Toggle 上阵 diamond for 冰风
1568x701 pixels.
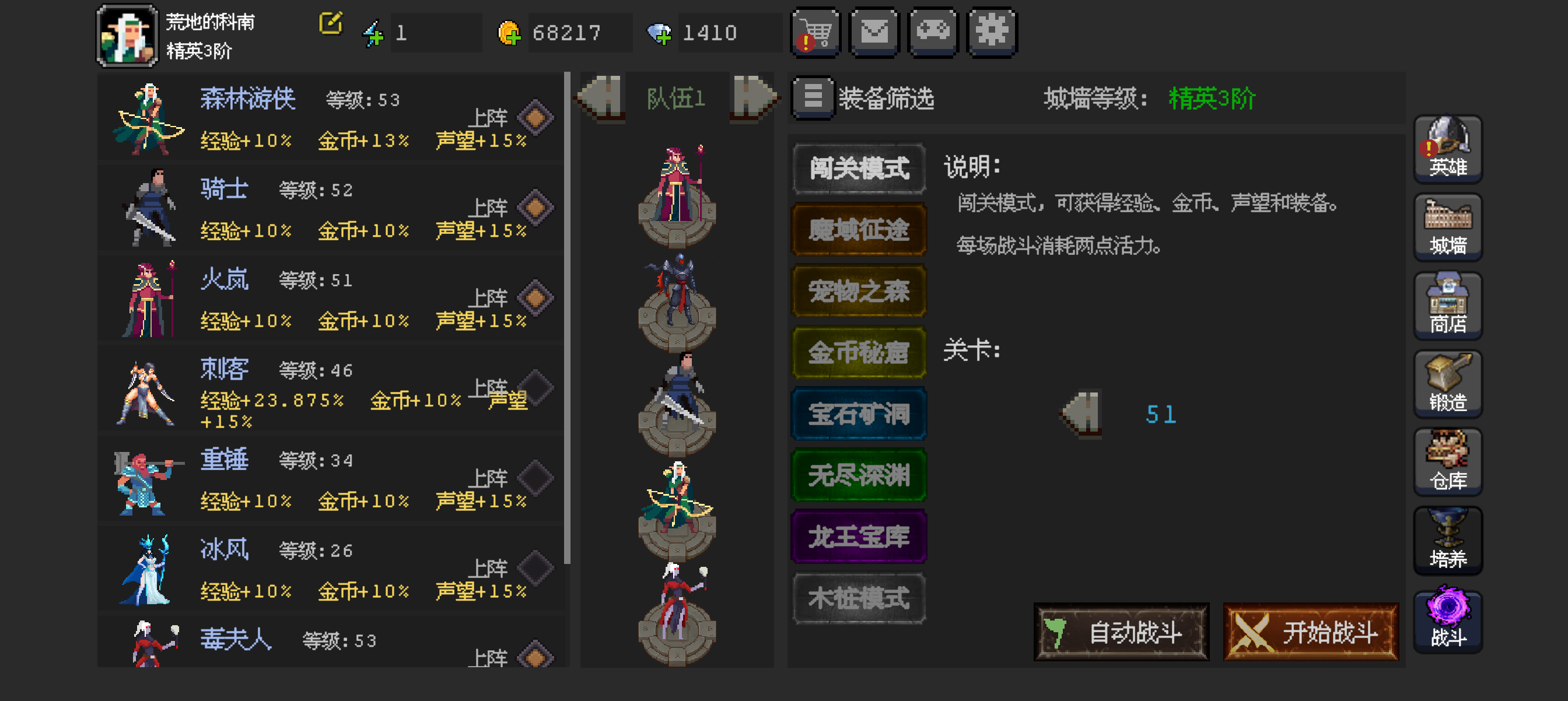point(535,567)
